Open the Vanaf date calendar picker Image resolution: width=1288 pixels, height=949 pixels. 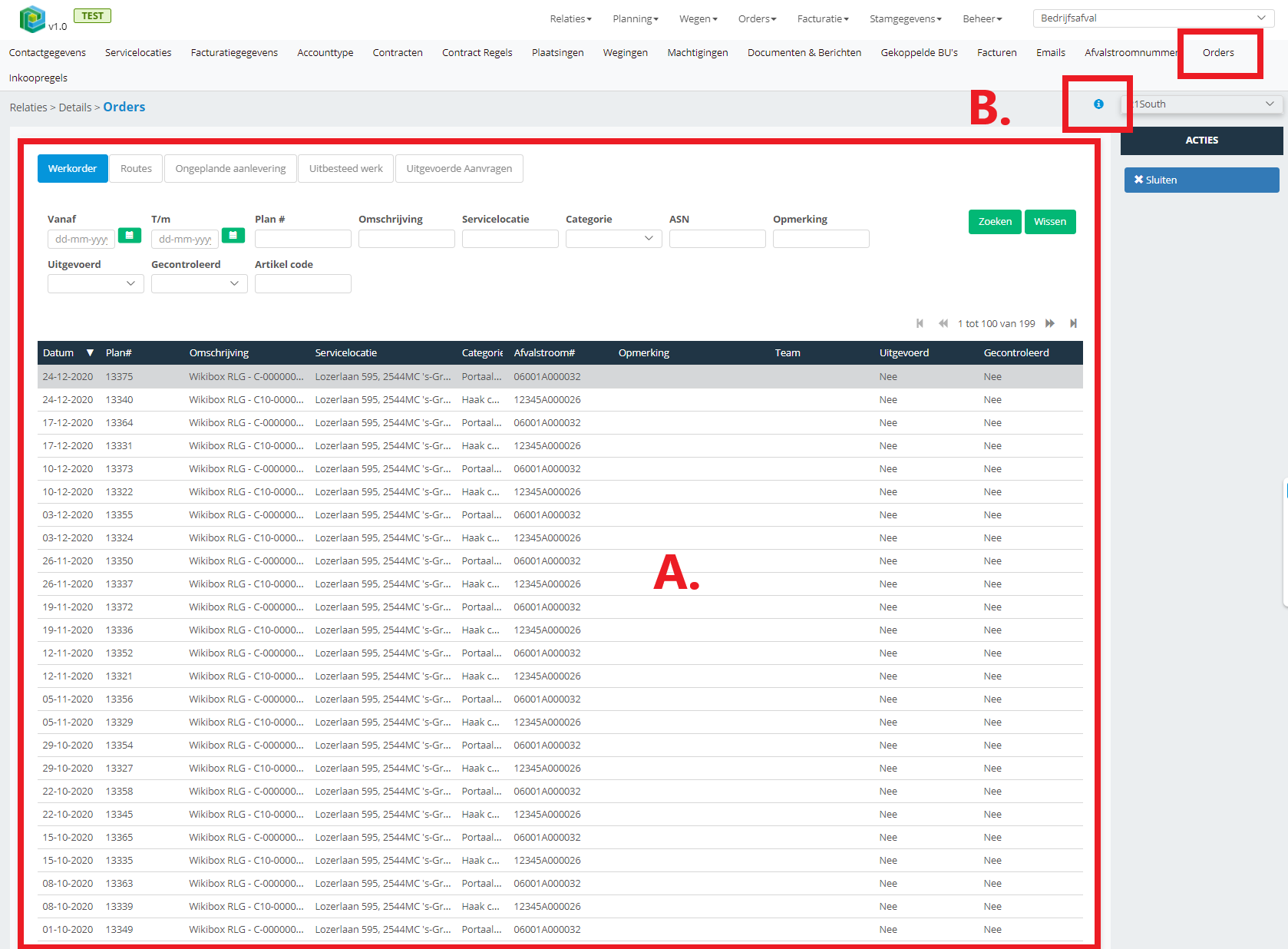[129, 236]
